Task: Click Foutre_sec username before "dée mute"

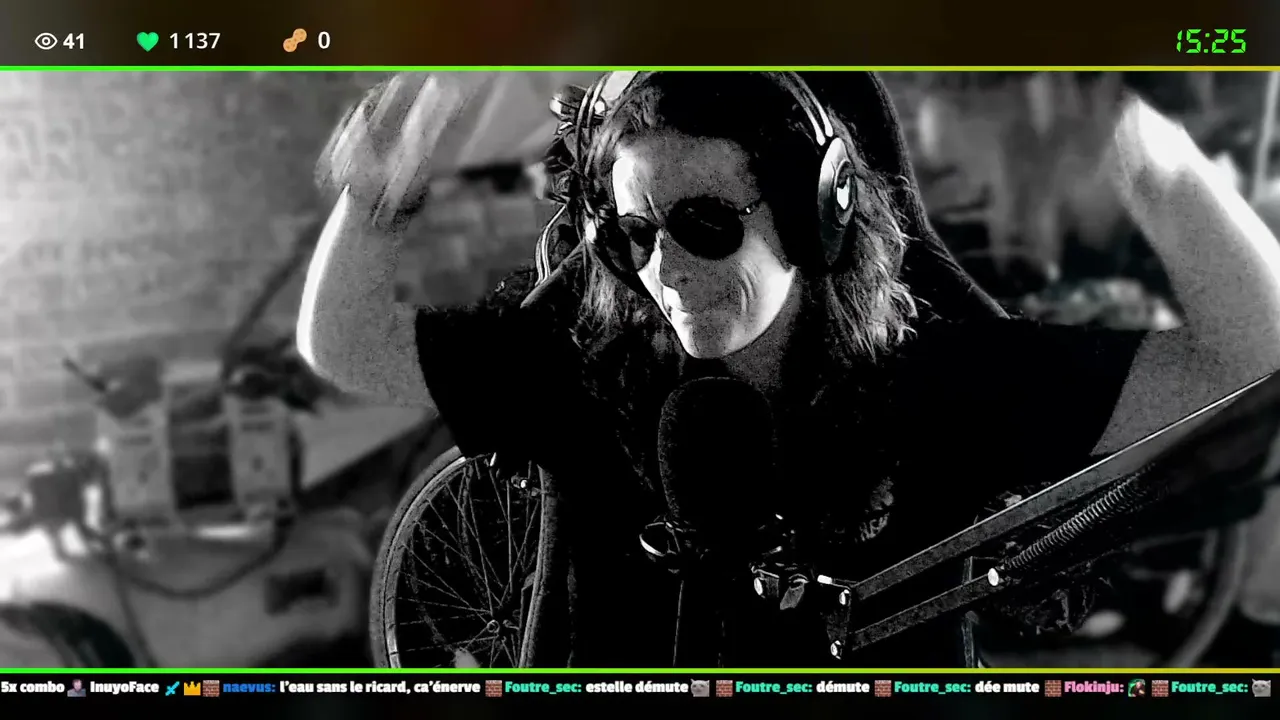Action: tap(932, 688)
